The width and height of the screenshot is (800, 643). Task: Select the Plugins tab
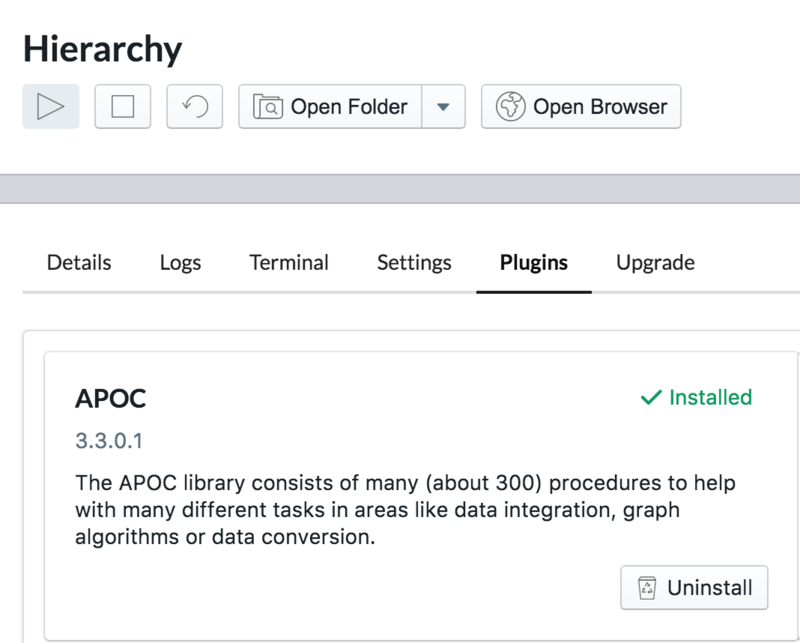pyautogui.click(x=534, y=263)
